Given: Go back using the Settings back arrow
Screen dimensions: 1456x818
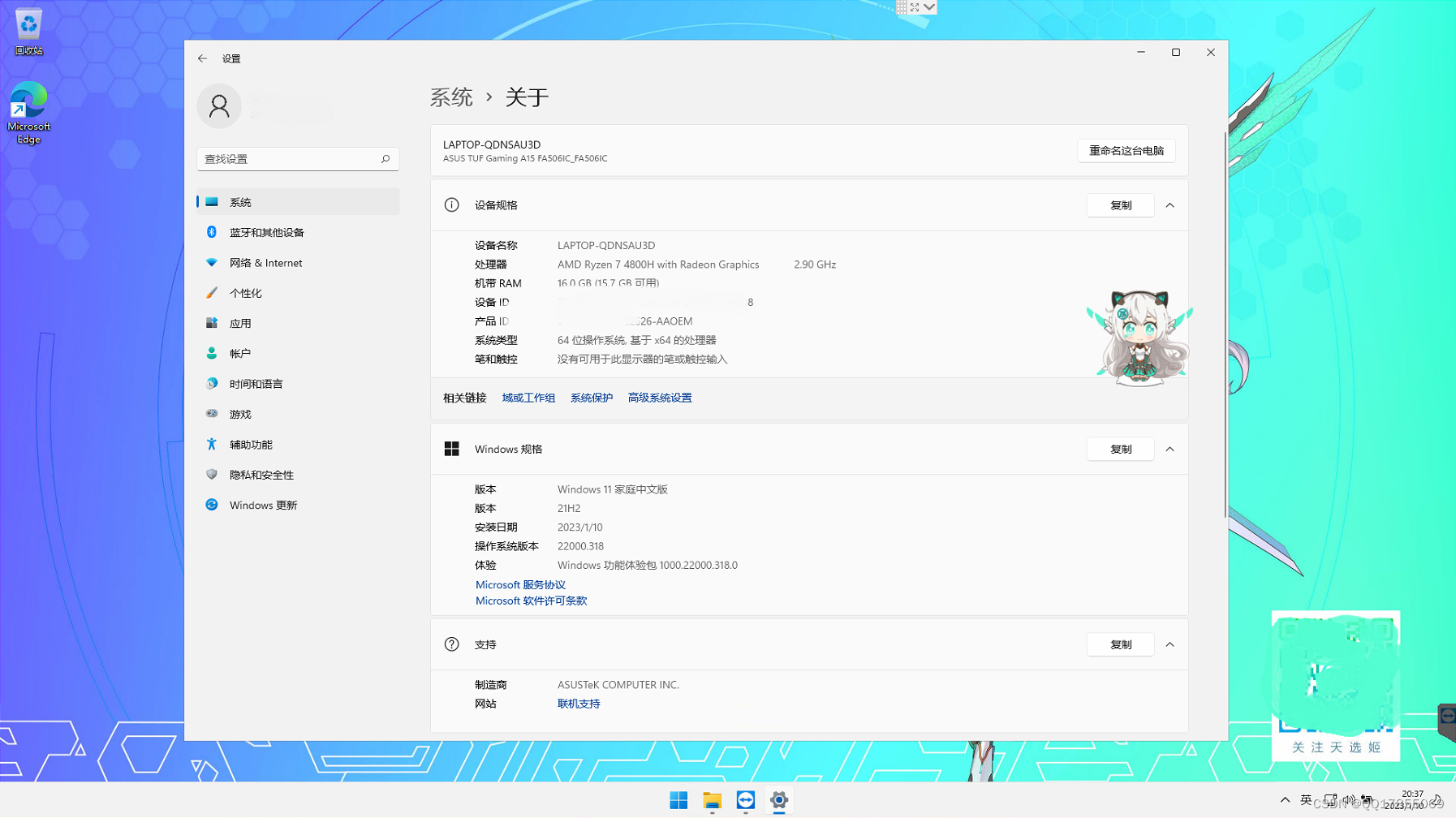Looking at the screenshot, I should coord(202,58).
